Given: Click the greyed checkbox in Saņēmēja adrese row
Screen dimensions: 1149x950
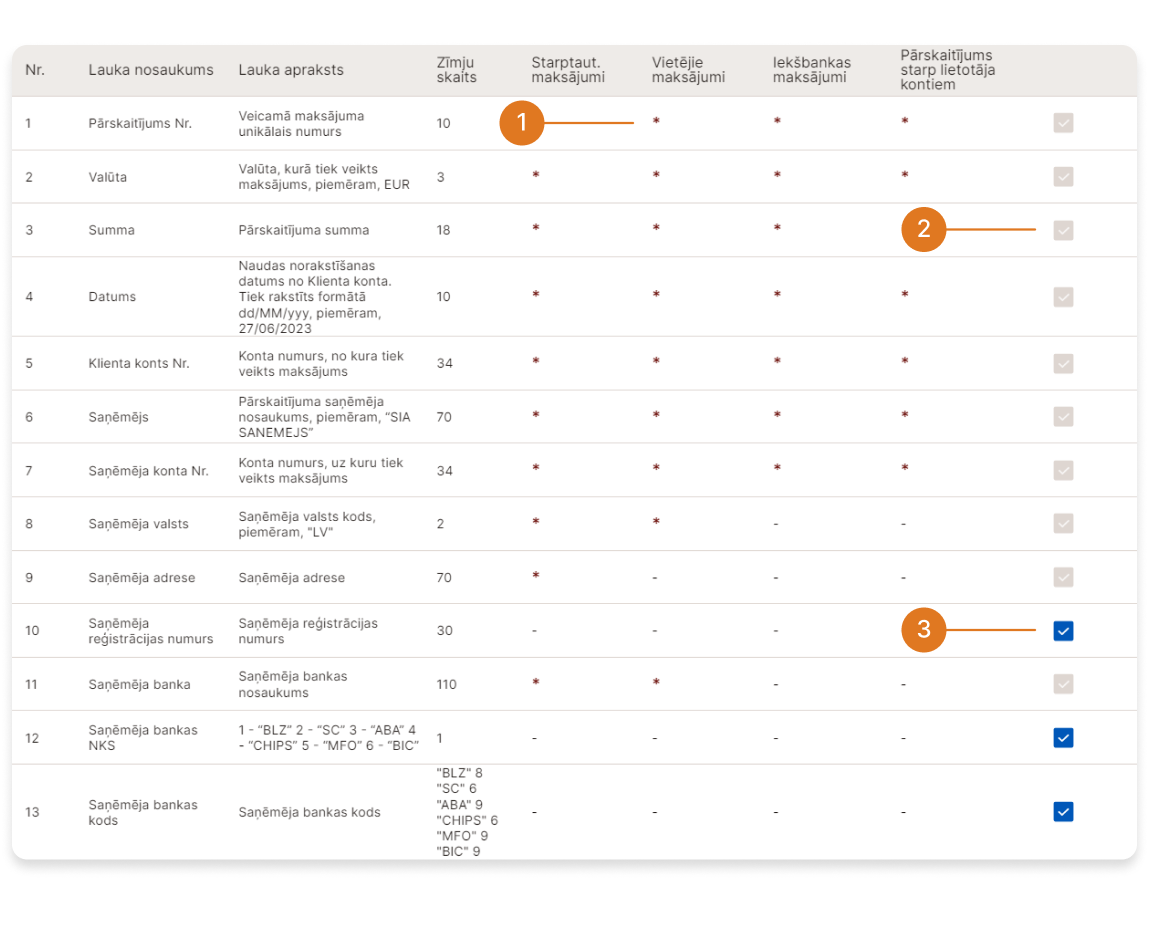Looking at the screenshot, I should point(1063,577).
